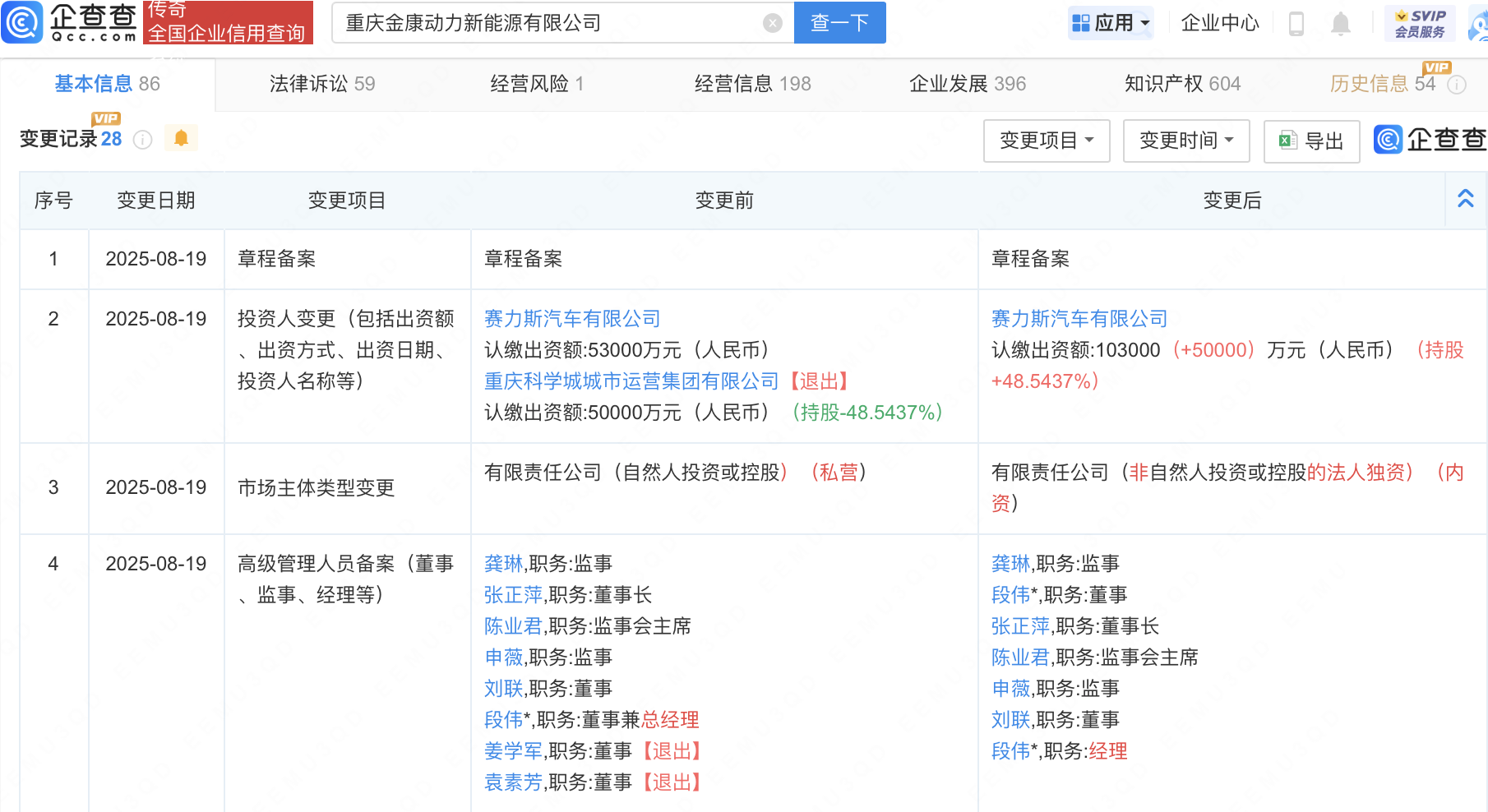1488x812 pixels.
Task: Click the 查一下 search button
Action: pos(839,22)
